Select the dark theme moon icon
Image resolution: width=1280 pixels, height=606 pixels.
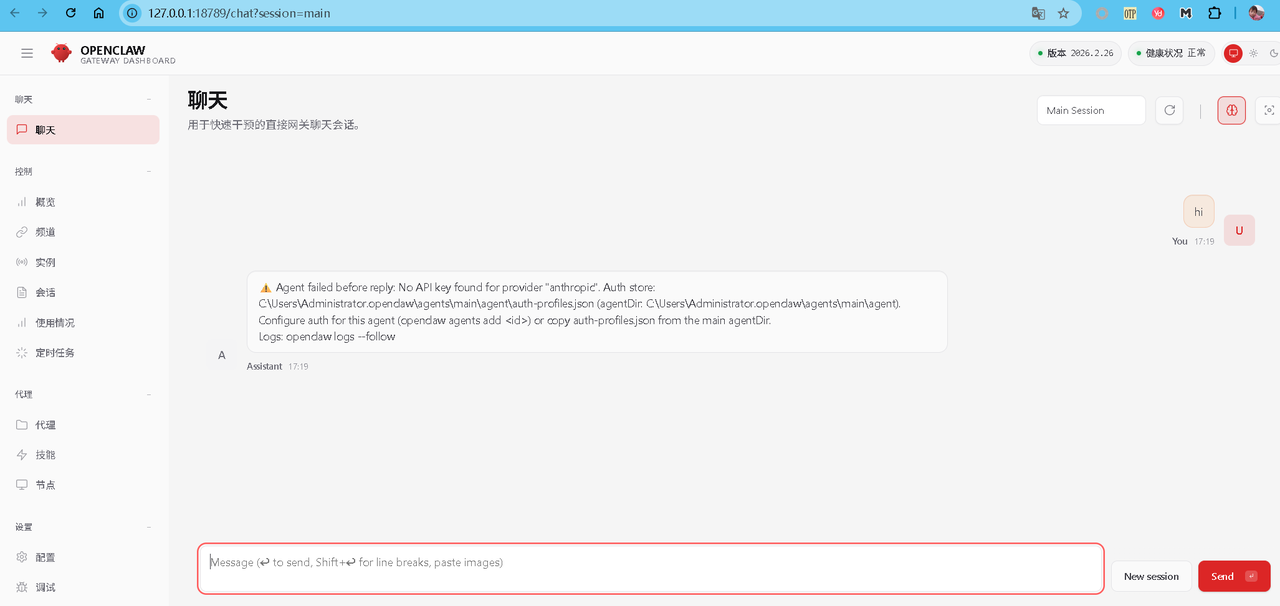pyautogui.click(x=1274, y=53)
